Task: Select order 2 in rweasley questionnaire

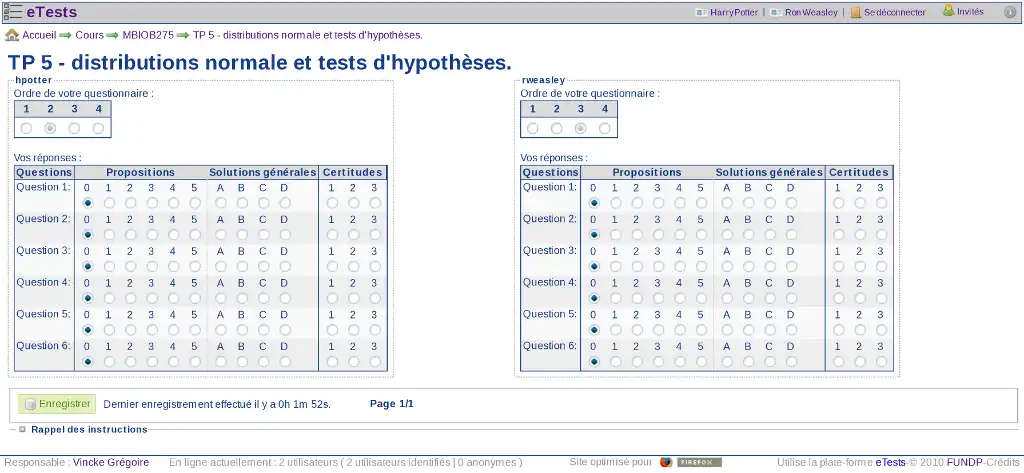Action: tap(556, 129)
